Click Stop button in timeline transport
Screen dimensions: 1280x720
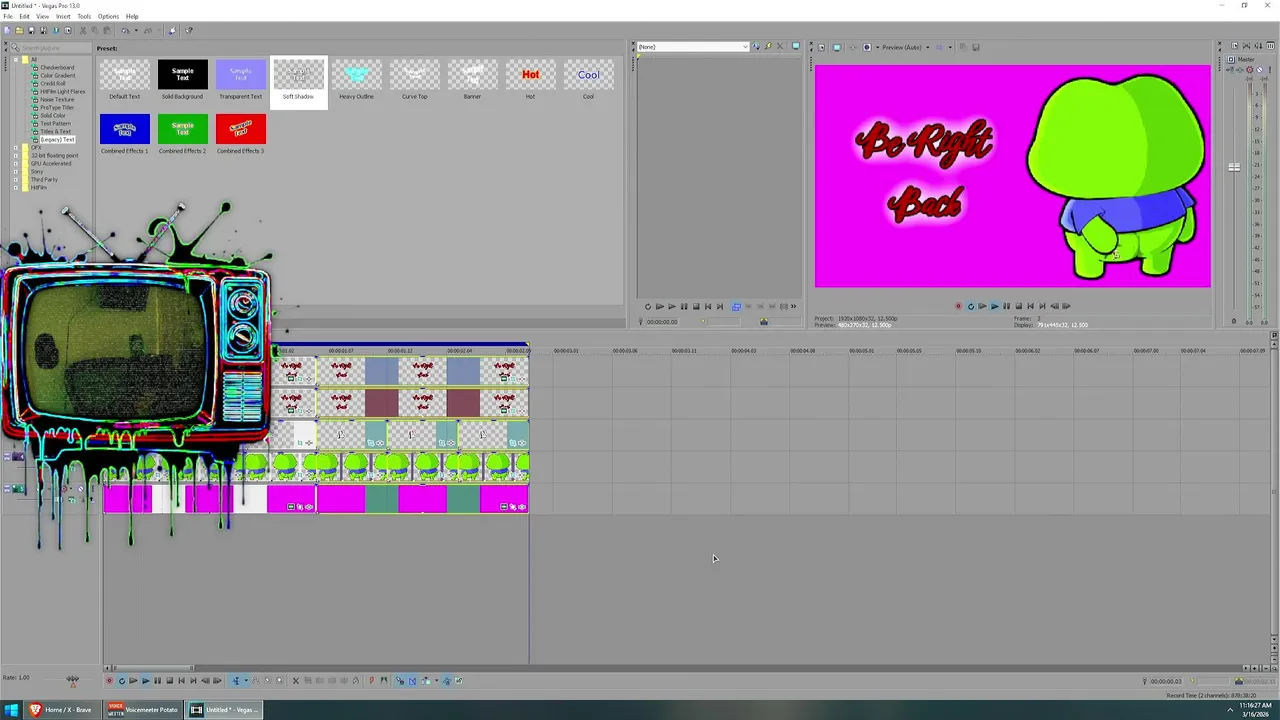(170, 681)
